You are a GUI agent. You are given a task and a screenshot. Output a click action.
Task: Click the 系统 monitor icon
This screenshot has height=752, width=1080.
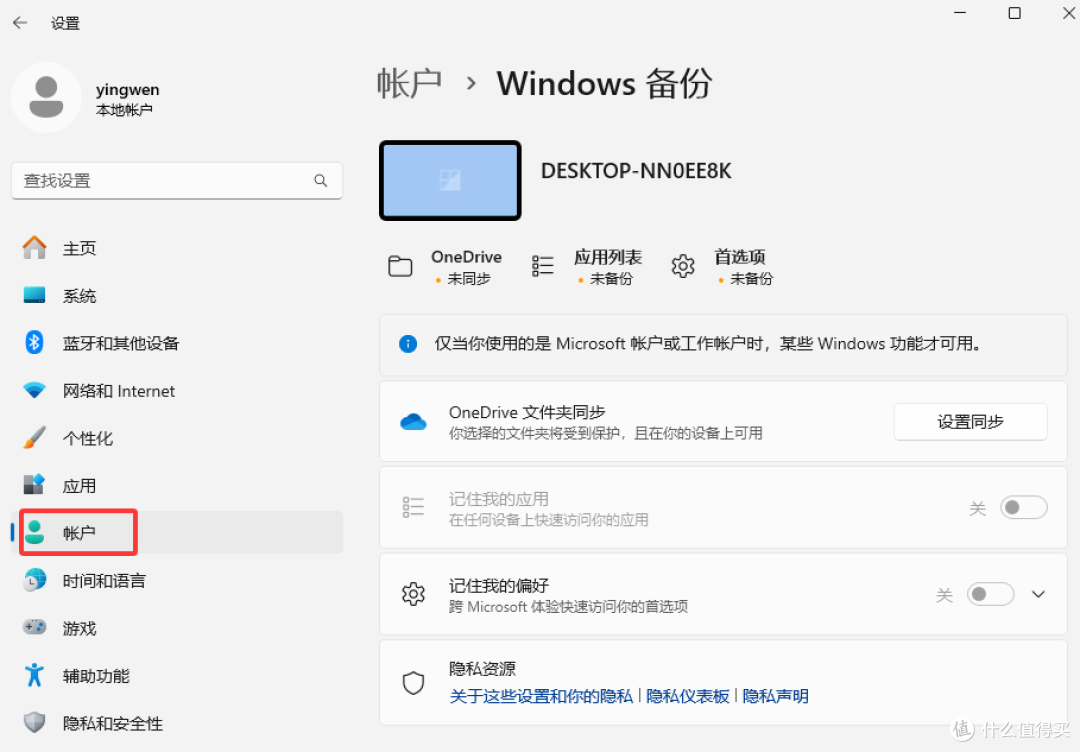tap(34, 295)
